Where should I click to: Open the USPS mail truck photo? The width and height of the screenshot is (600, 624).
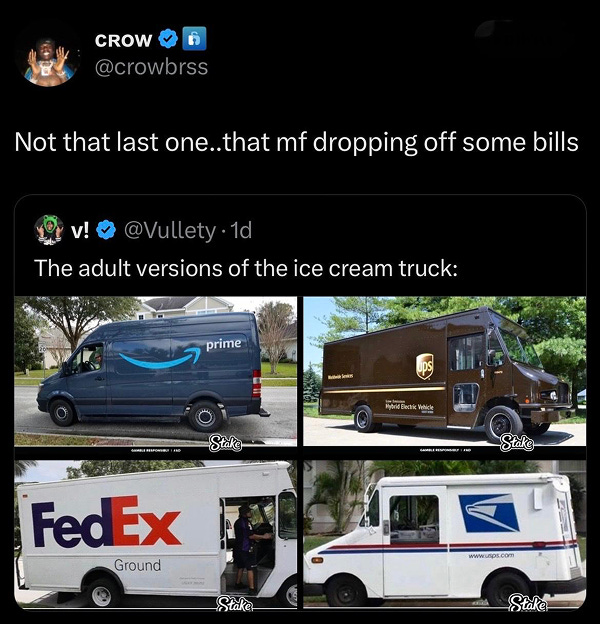tap(444, 534)
